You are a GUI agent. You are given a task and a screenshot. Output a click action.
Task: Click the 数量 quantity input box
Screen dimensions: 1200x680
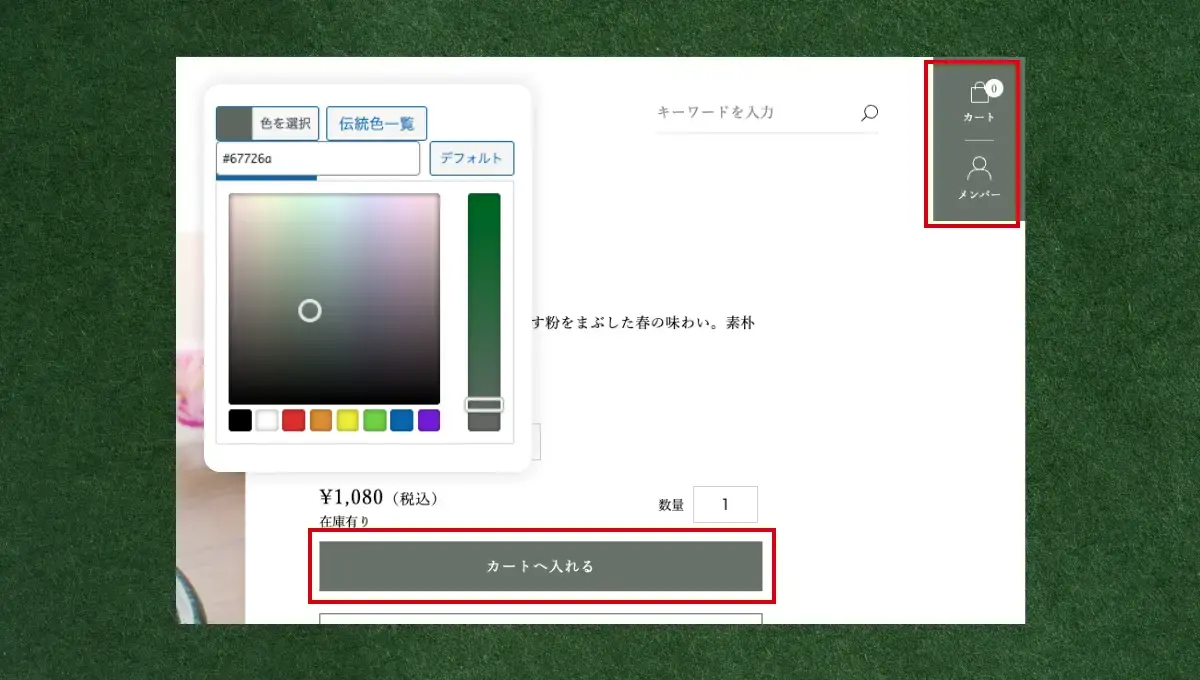(x=725, y=505)
